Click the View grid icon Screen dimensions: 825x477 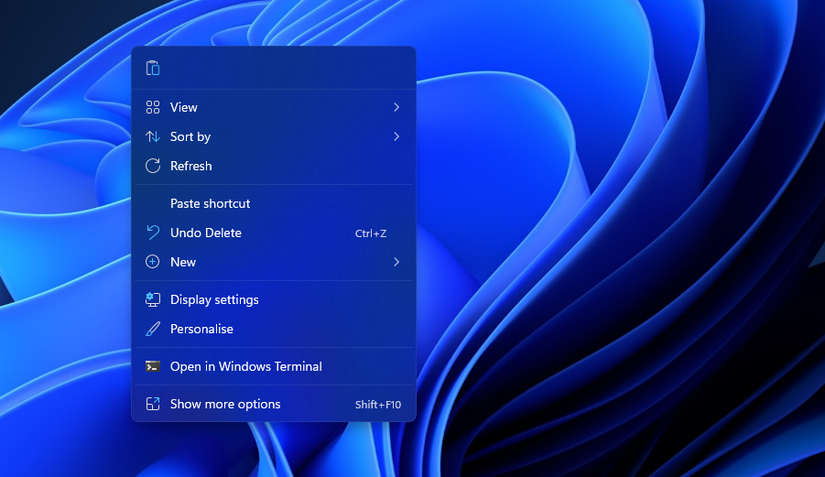coord(153,107)
